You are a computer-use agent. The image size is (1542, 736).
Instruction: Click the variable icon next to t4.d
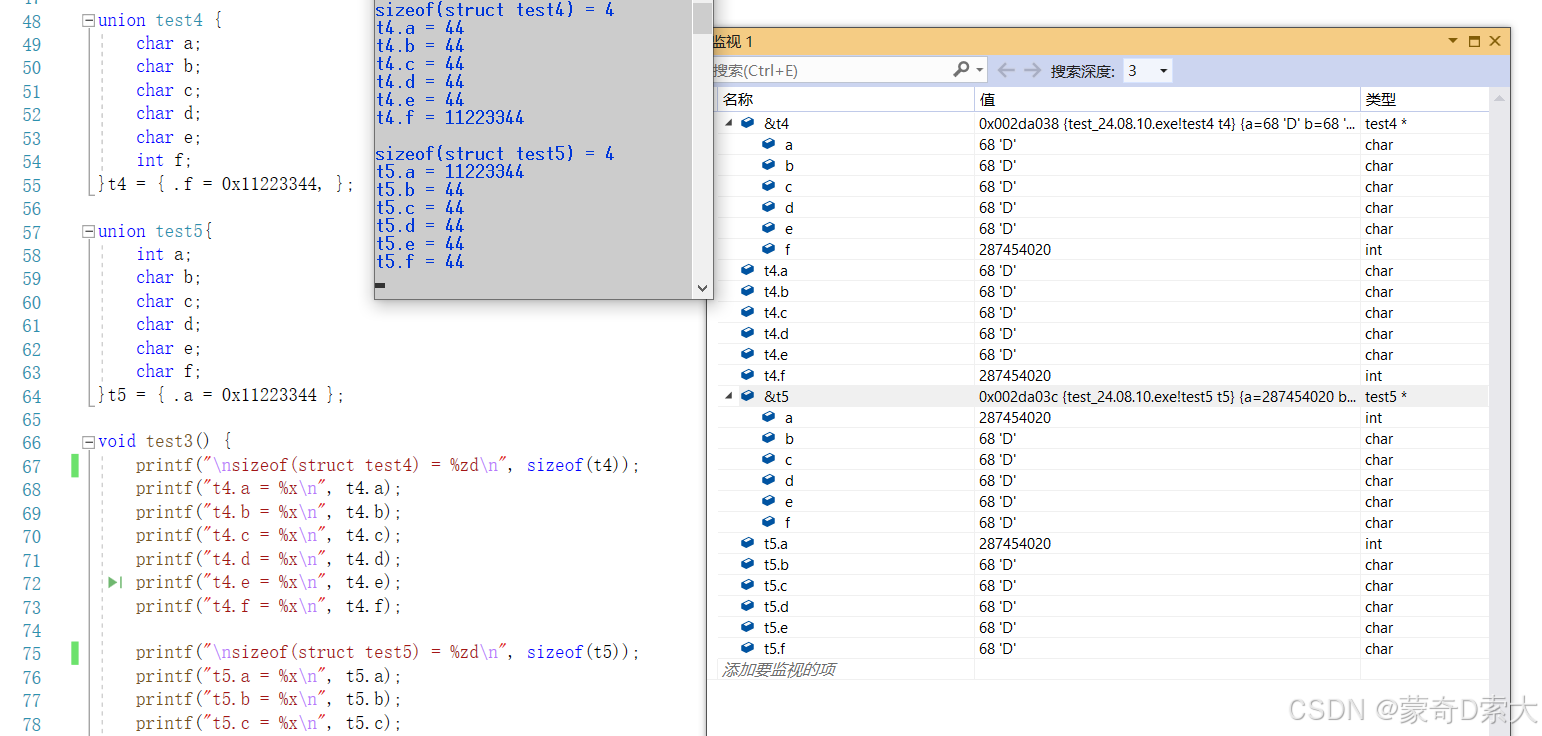click(x=747, y=333)
